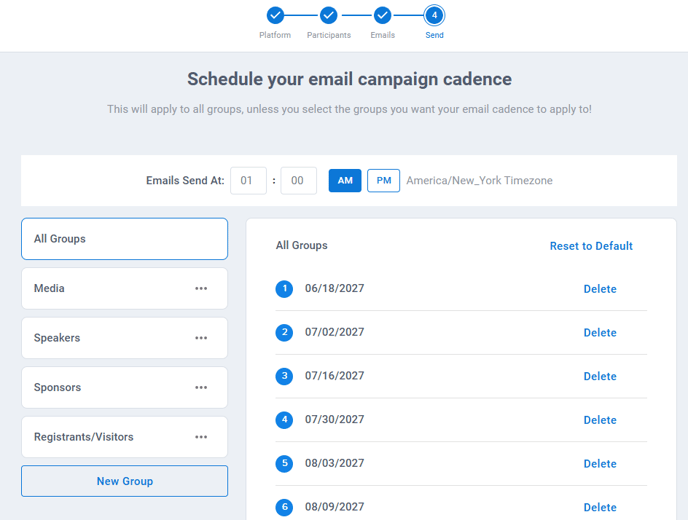Open the Media group three-dot menu
688x520 pixels.
pyautogui.click(x=201, y=288)
